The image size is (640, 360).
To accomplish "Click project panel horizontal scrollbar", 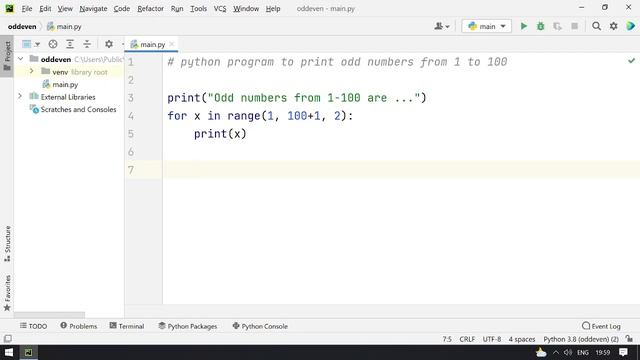I will (49, 315).
